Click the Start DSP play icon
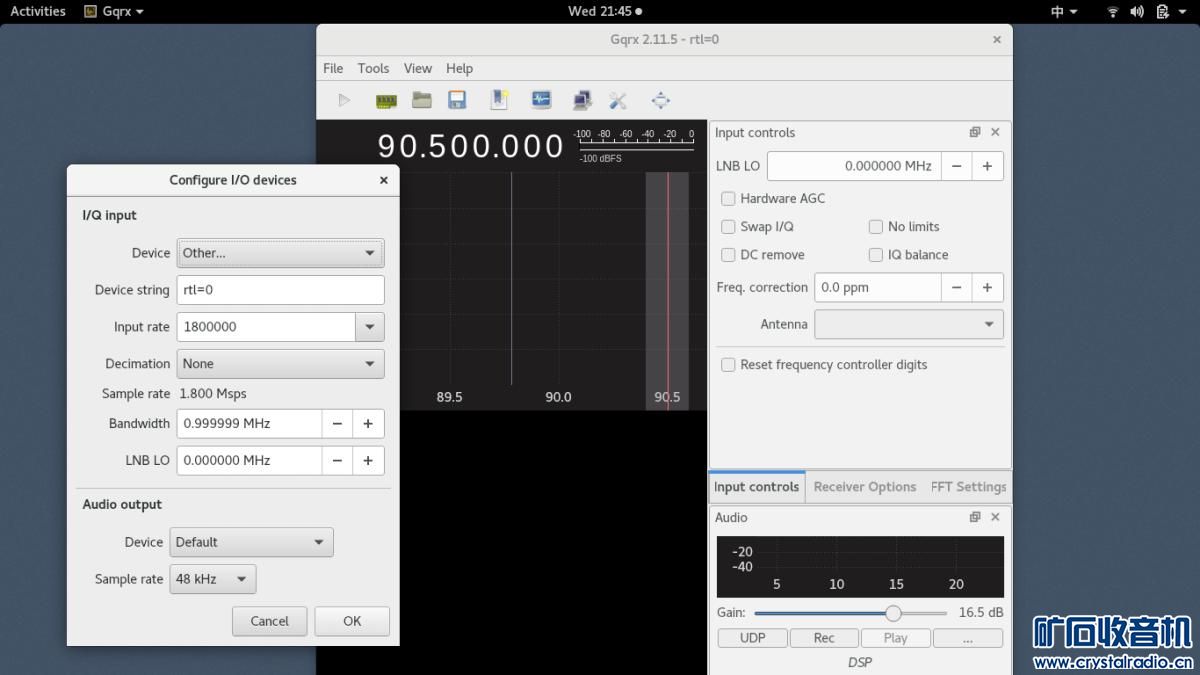This screenshot has height=675, width=1200. (344, 100)
